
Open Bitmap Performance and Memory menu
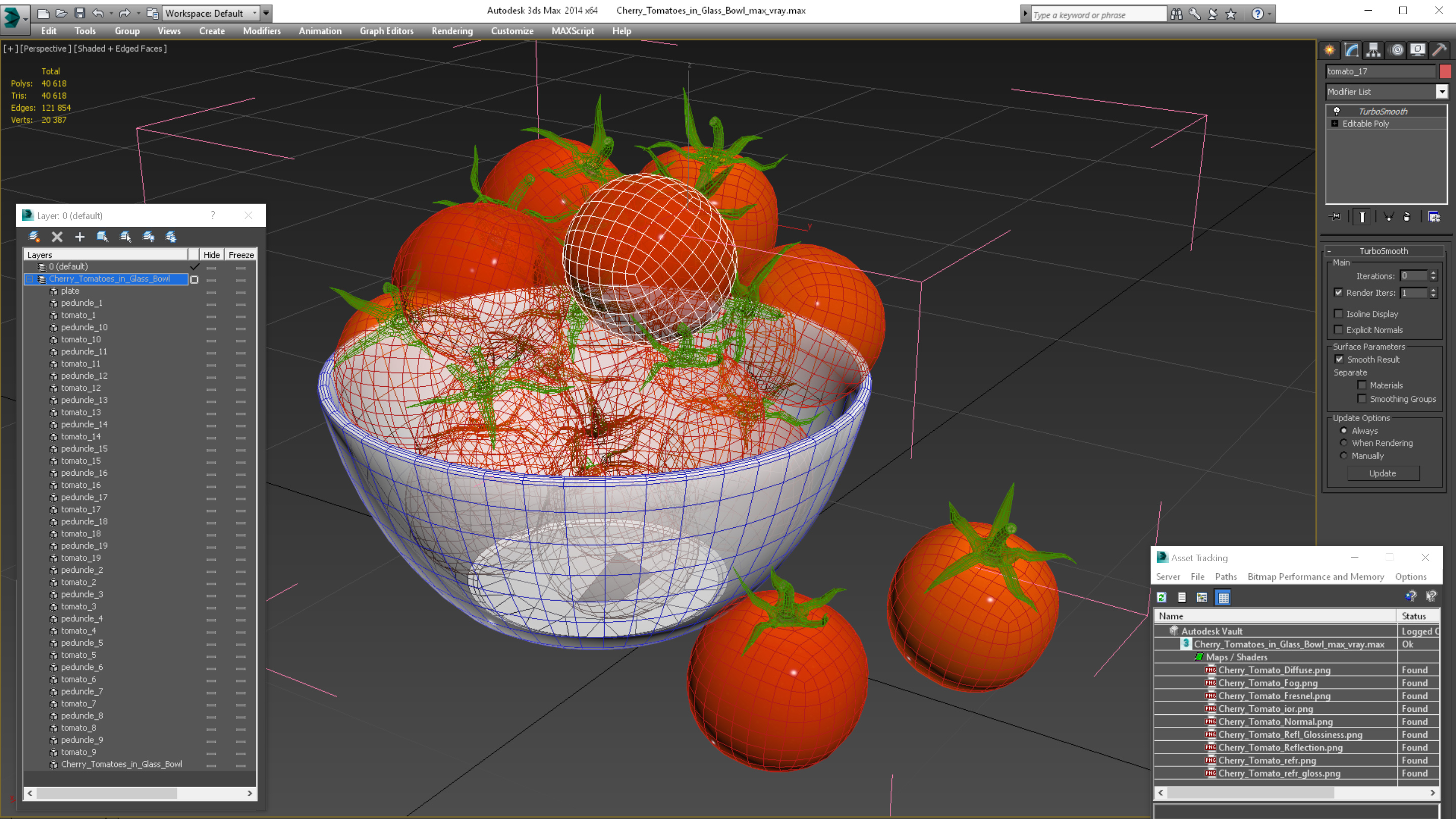pyautogui.click(x=1315, y=576)
